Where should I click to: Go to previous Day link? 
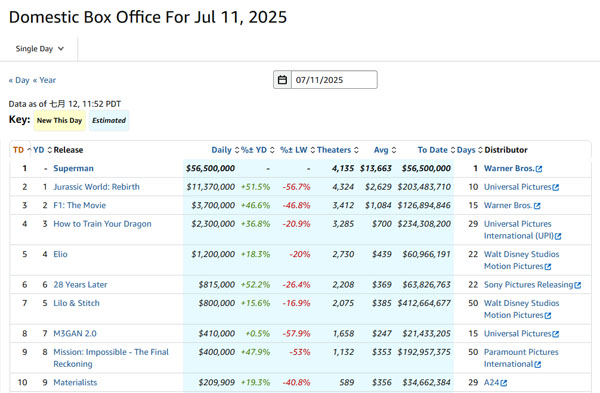19,80
